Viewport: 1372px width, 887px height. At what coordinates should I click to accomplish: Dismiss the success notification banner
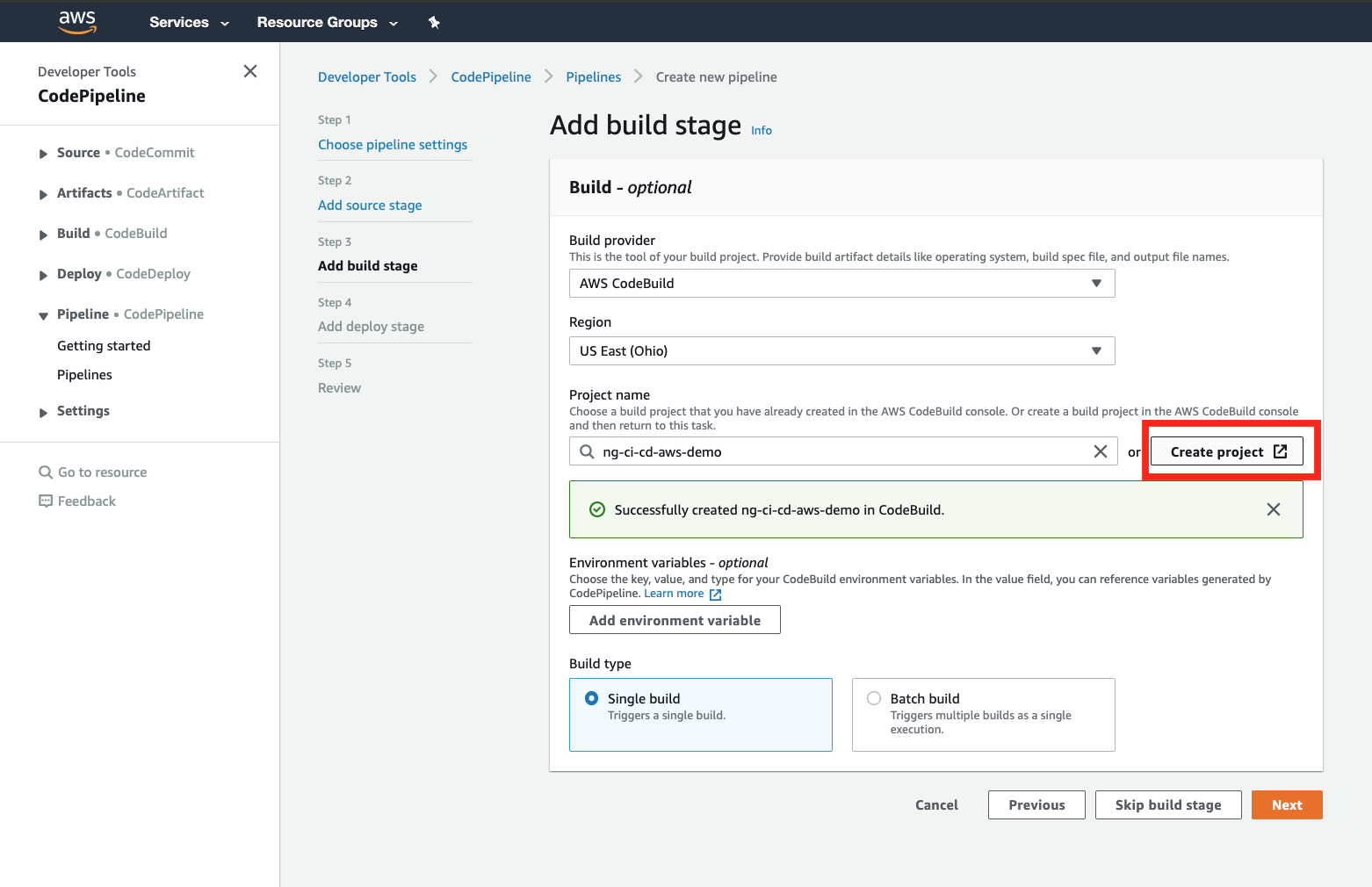pos(1274,509)
